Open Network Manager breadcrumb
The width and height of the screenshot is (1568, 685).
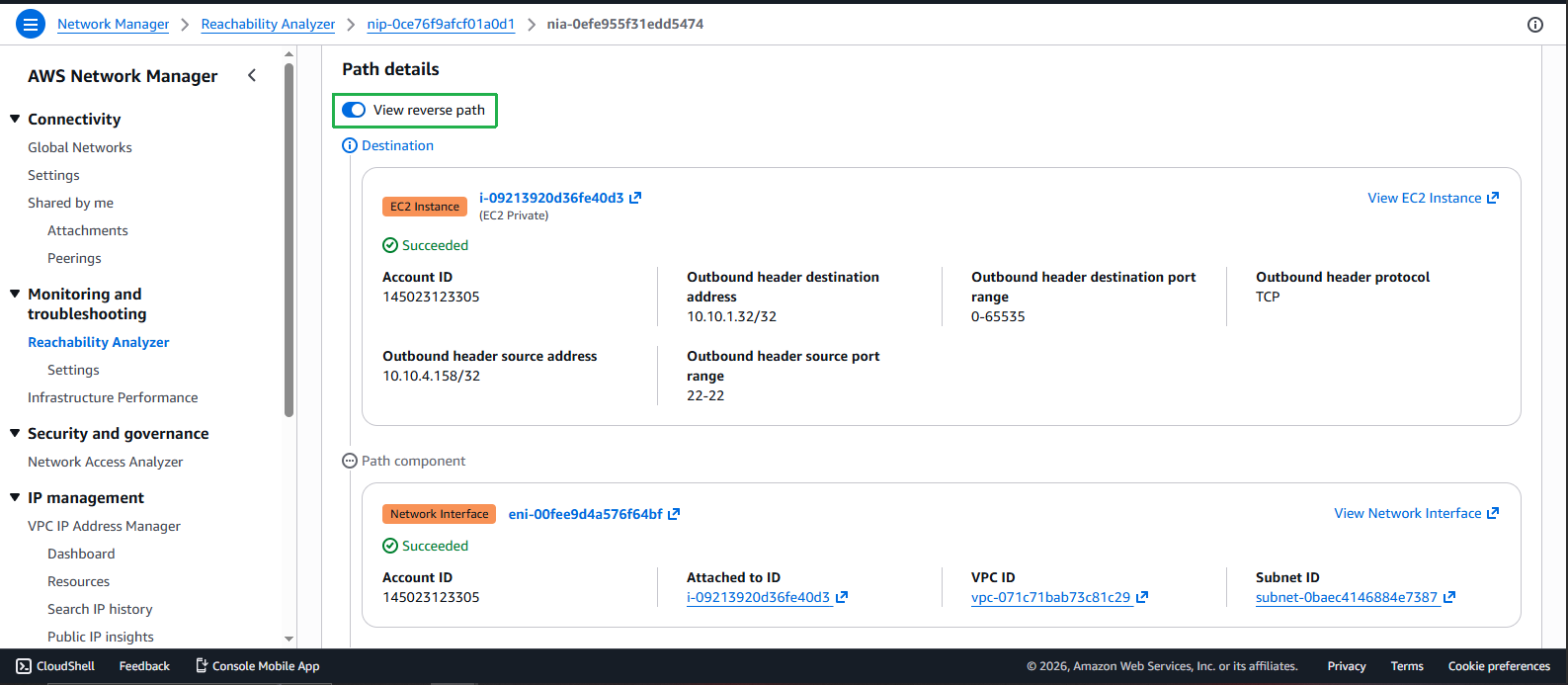pos(113,24)
